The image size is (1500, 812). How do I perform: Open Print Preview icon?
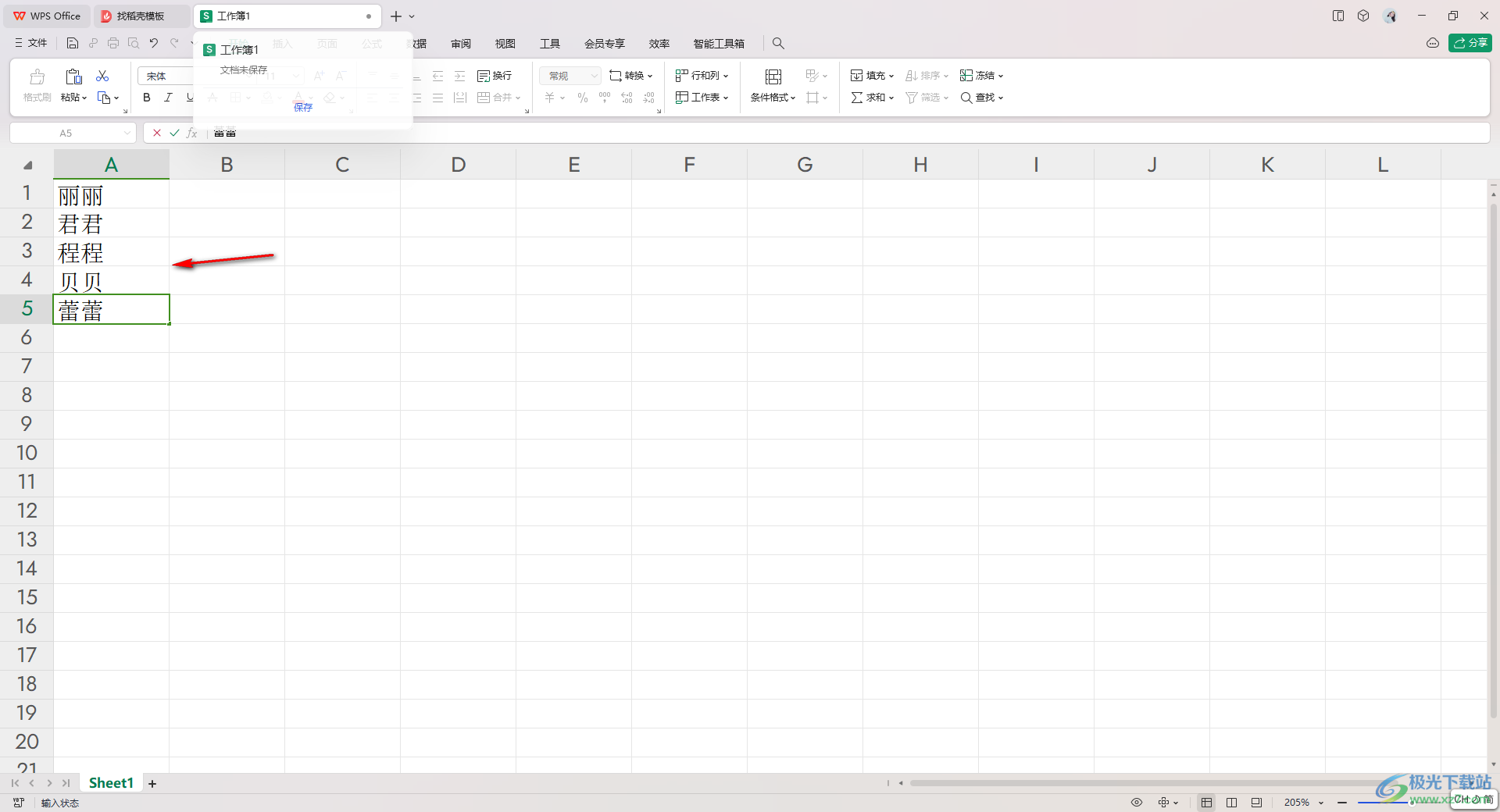pos(134,44)
